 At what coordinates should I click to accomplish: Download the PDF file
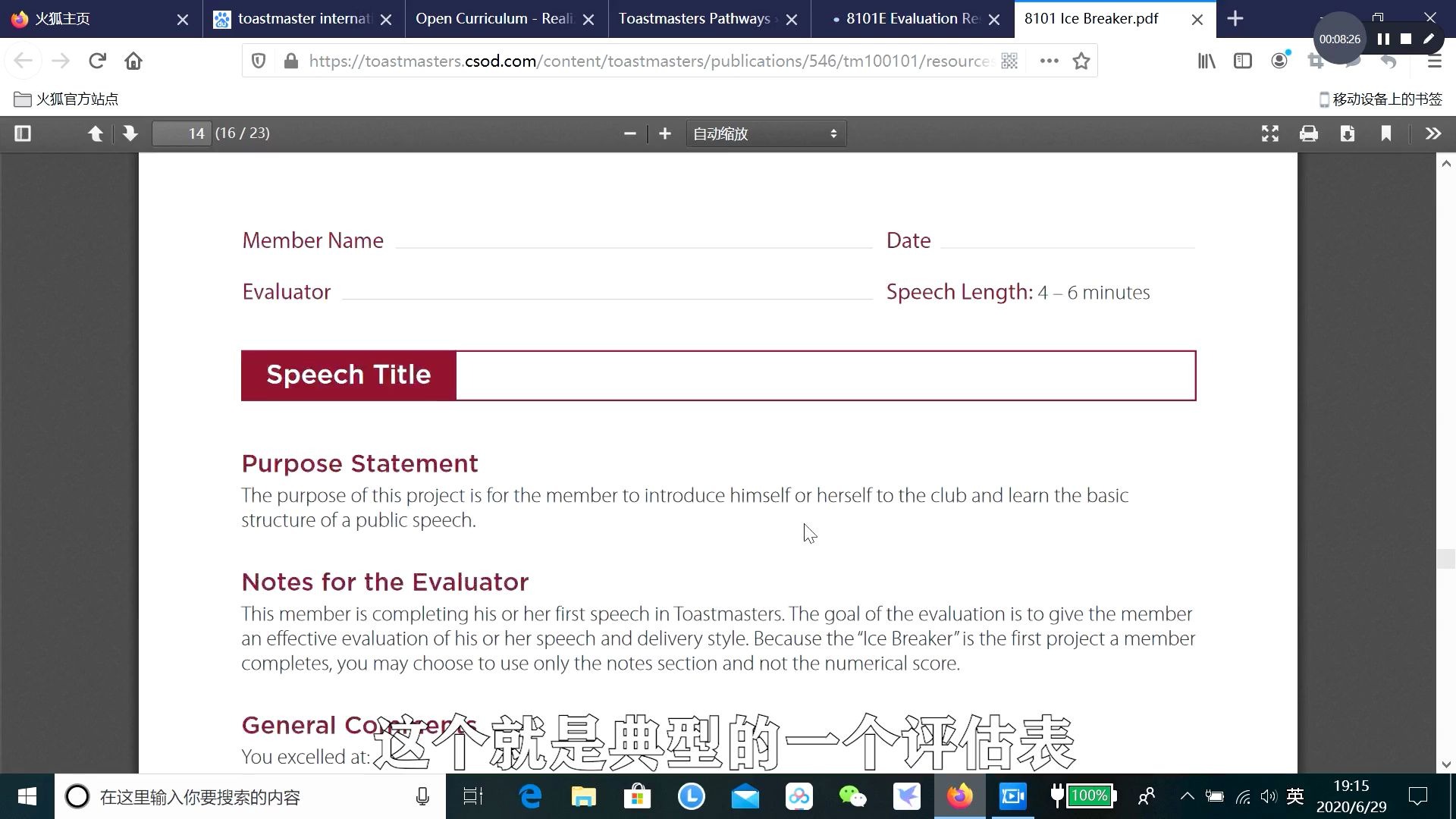[1348, 133]
